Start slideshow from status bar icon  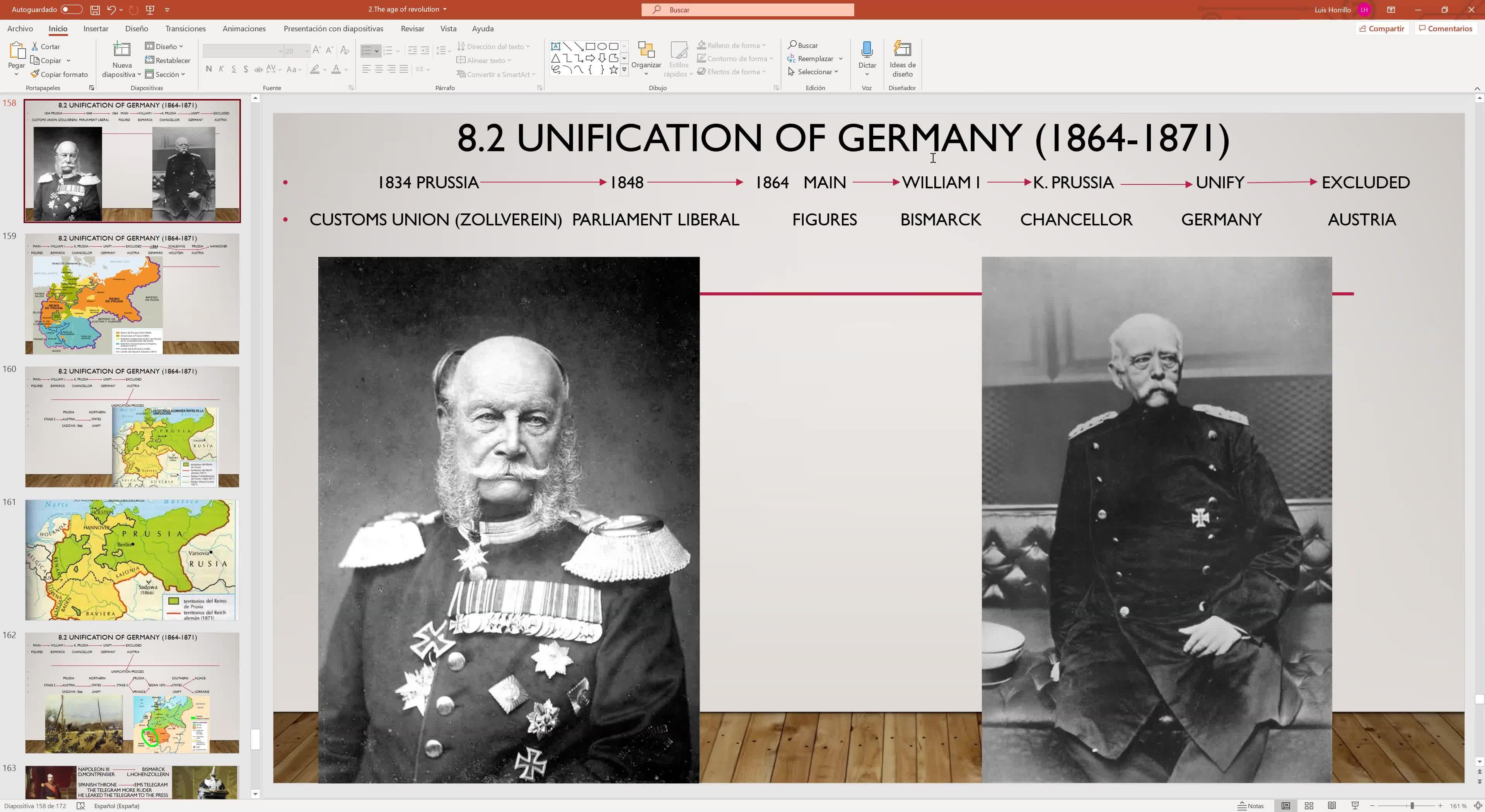coord(1355,806)
